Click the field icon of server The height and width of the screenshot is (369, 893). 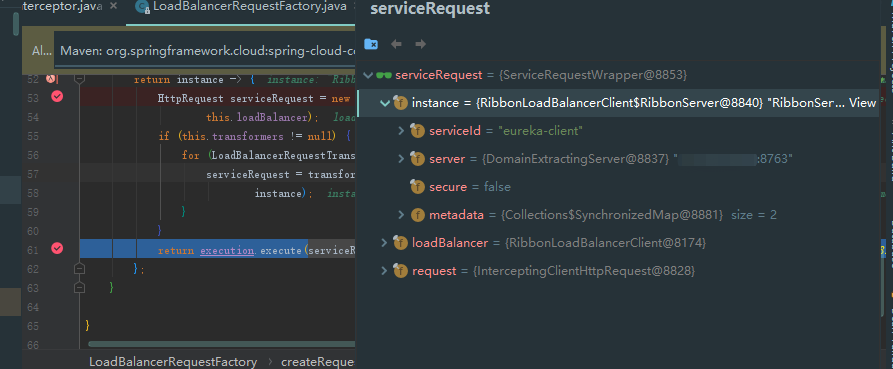(x=417, y=158)
